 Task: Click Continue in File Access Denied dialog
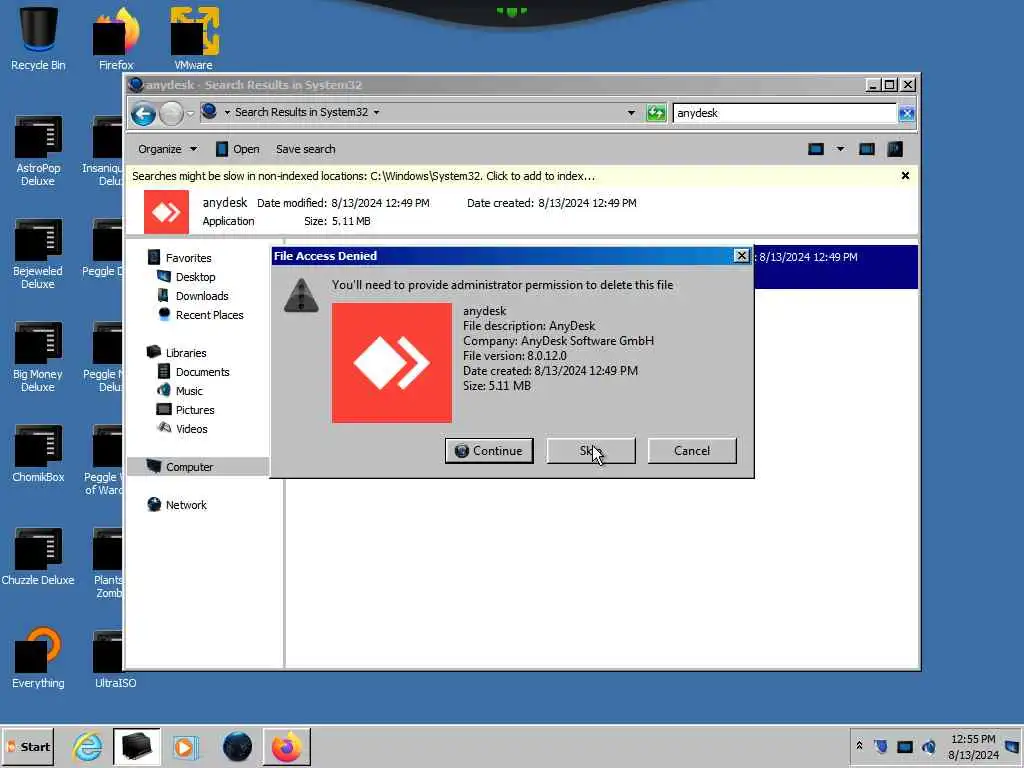489,451
